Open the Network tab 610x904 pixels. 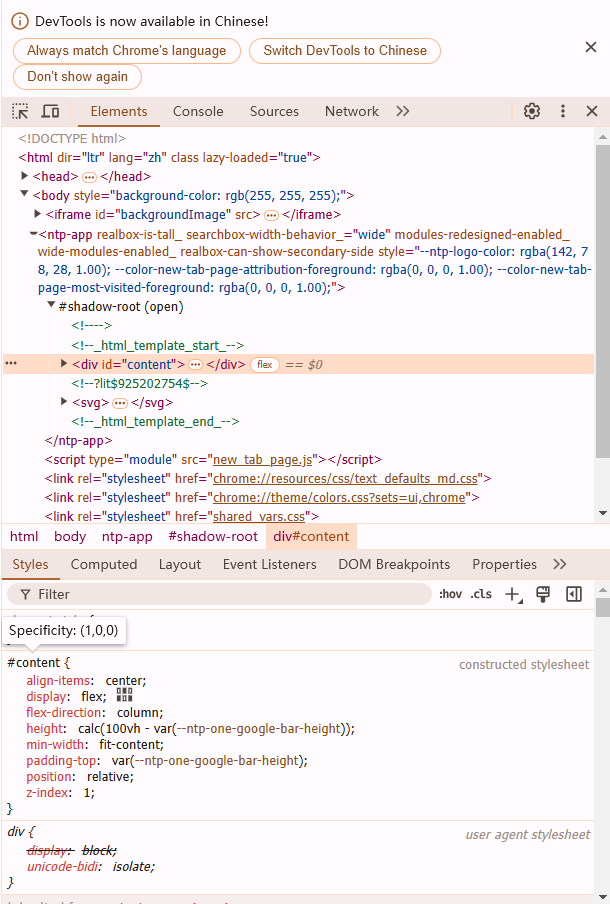point(352,111)
